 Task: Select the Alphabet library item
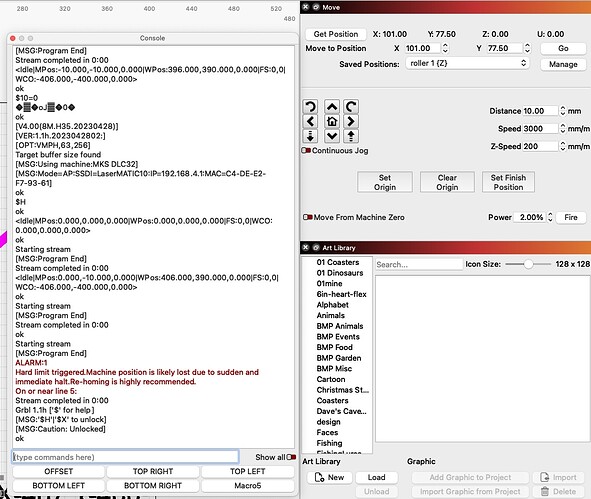tap(332, 305)
